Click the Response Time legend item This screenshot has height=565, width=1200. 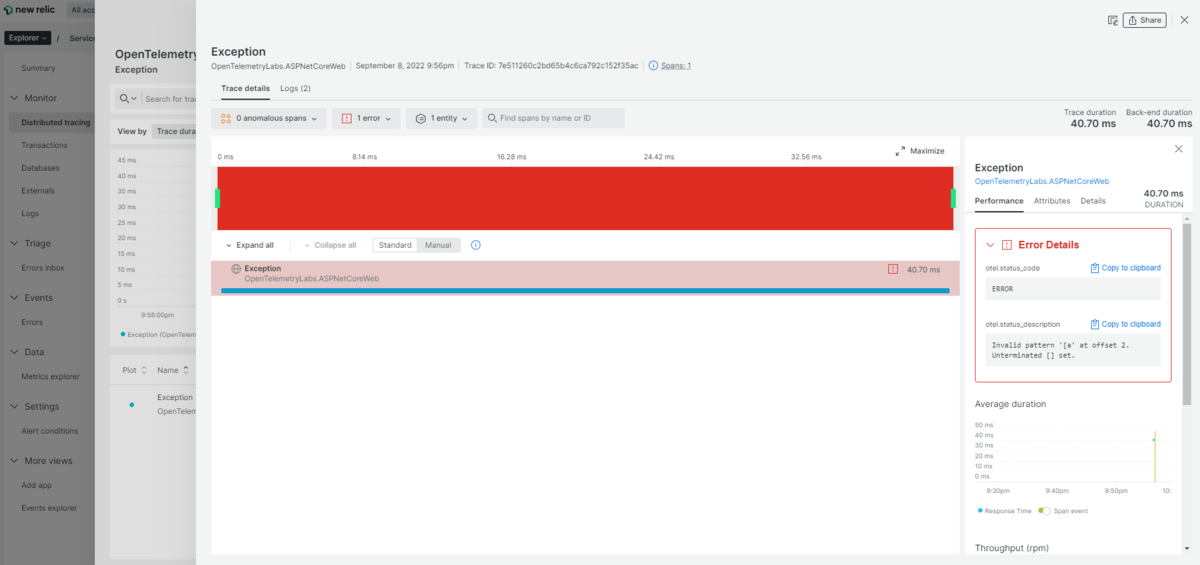pos(1005,510)
